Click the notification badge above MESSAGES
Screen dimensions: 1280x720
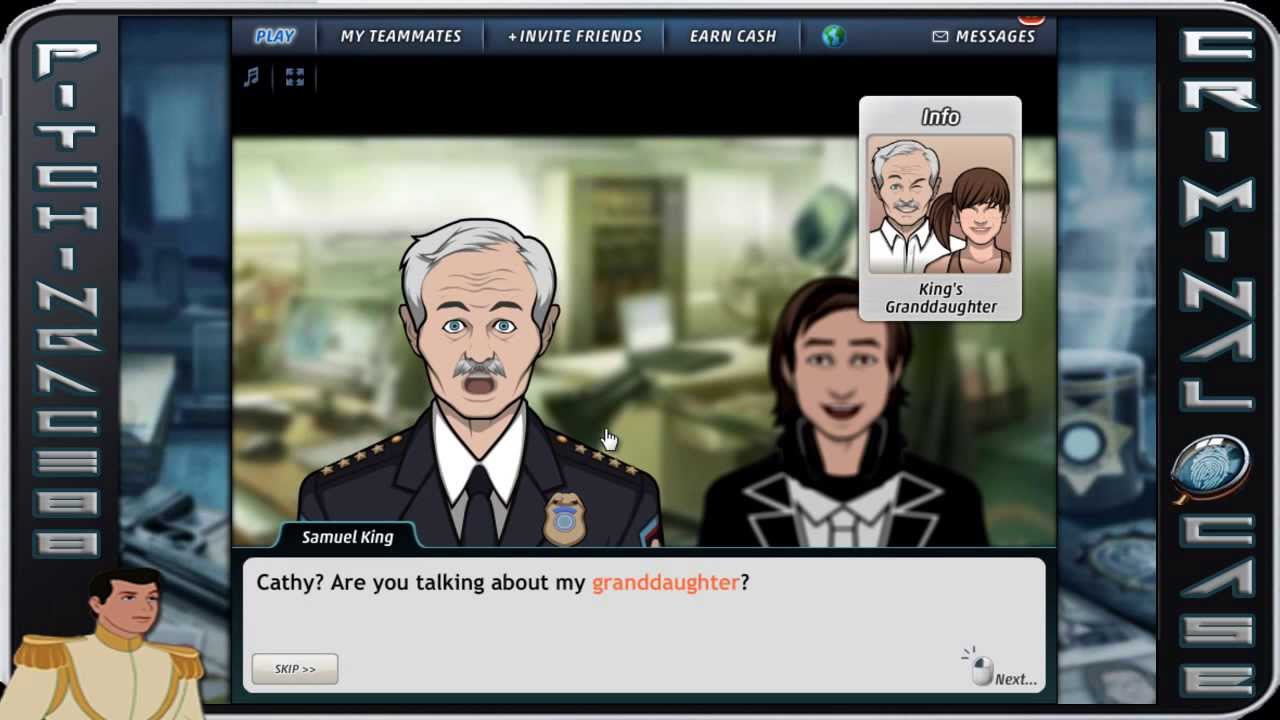[1032, 19]
